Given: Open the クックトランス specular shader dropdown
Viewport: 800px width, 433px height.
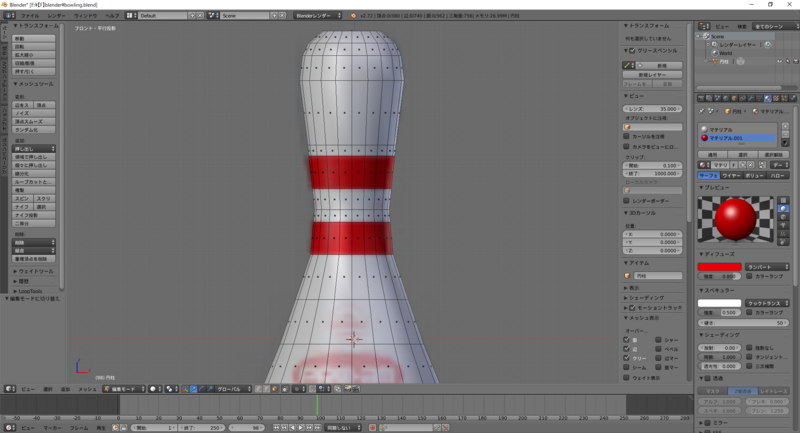Looking at the screenshot, I should point(767,303).
